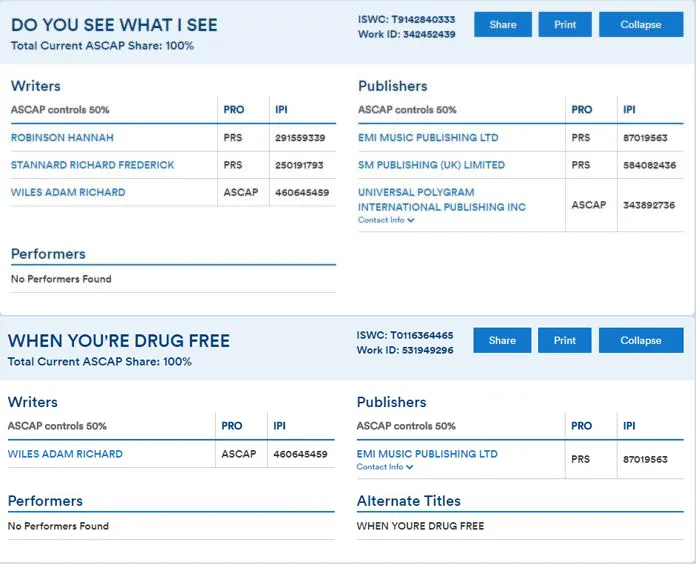Select ISWC T9142840333 text
The image size is (696, 564).
(407, 20)
